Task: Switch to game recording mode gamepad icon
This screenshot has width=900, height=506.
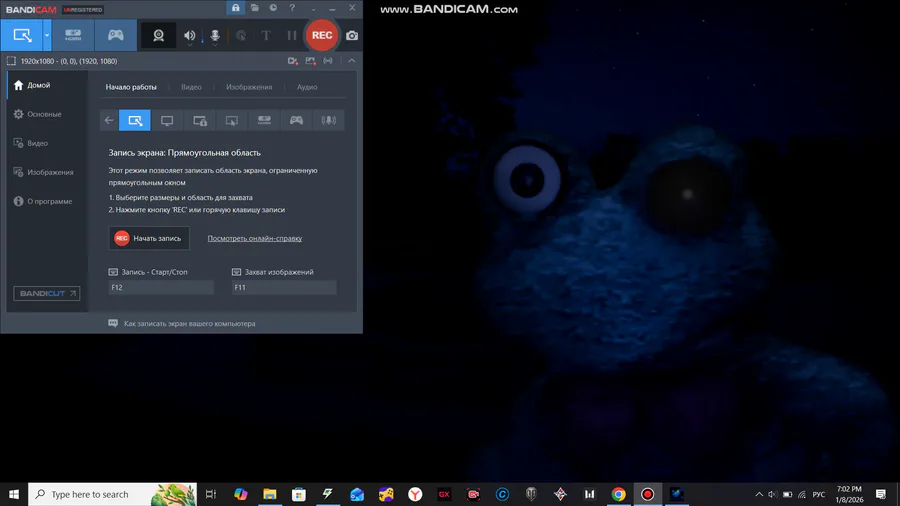Action: [x=116, y=35]
